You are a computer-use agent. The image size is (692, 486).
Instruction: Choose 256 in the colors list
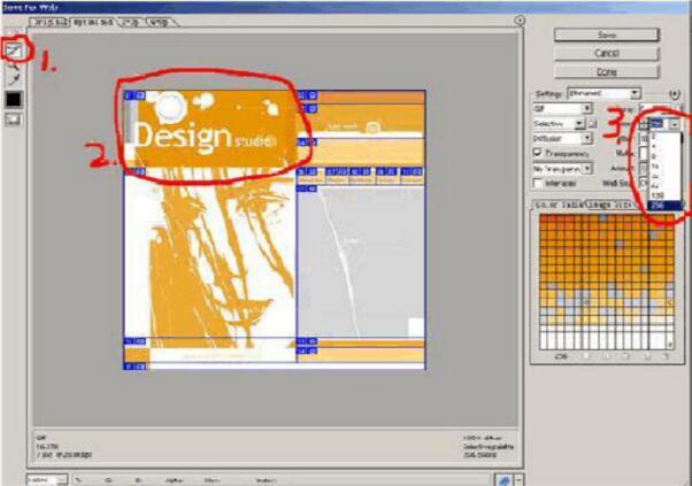click(x=659, y=205)
